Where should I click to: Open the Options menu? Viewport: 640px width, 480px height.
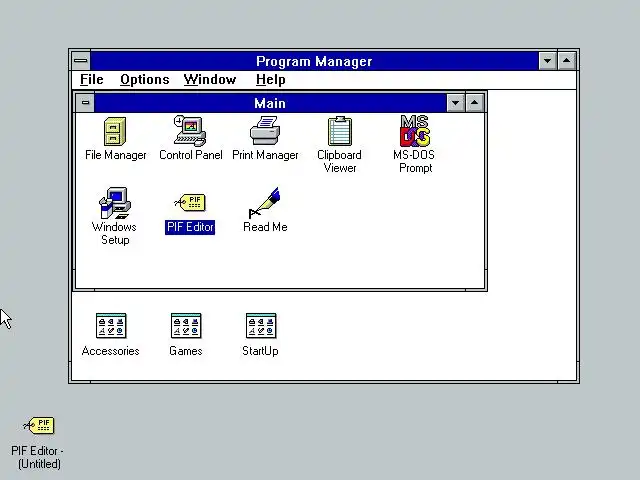(144, 80)
